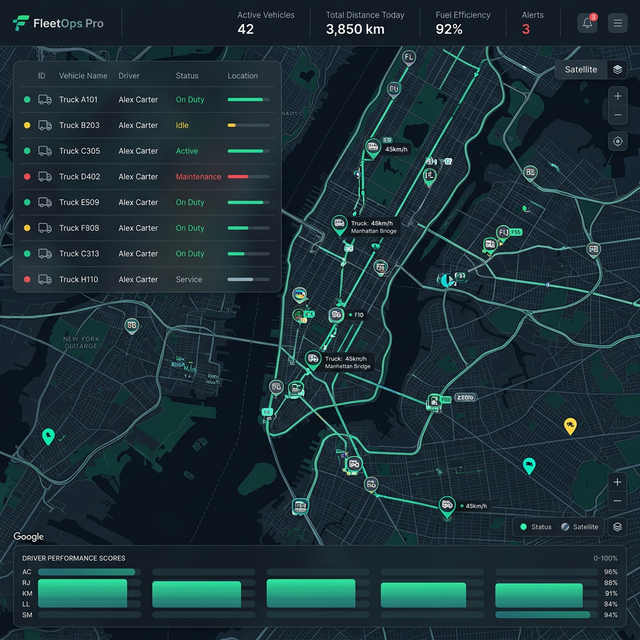Open the bottom-right map layers stack icon
The width and height of the screenshot is (640, 640).
pos(618,527)
